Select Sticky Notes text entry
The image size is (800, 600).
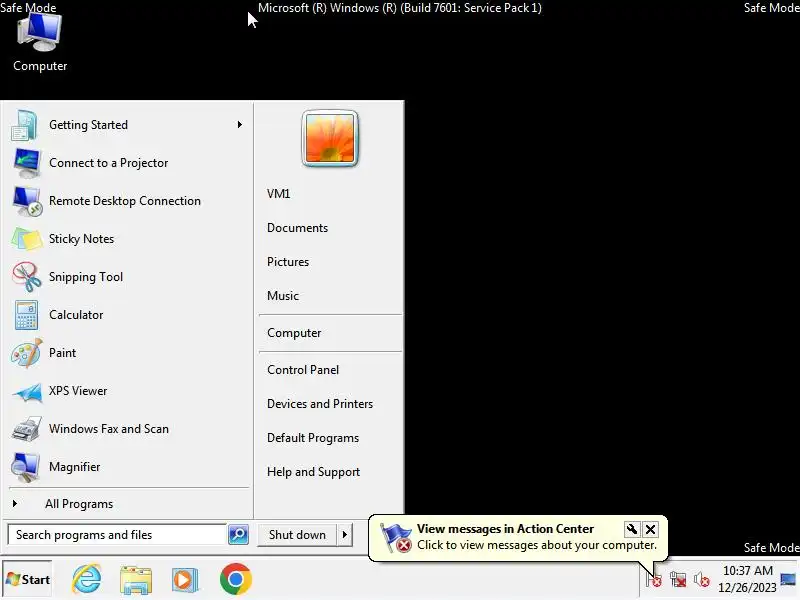tap(82, 239)
